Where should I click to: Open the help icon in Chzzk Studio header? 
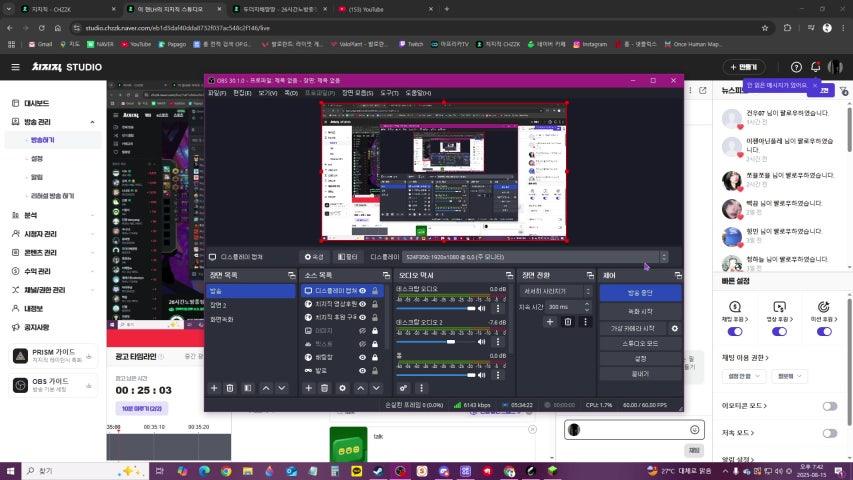(x=796, y=67)
